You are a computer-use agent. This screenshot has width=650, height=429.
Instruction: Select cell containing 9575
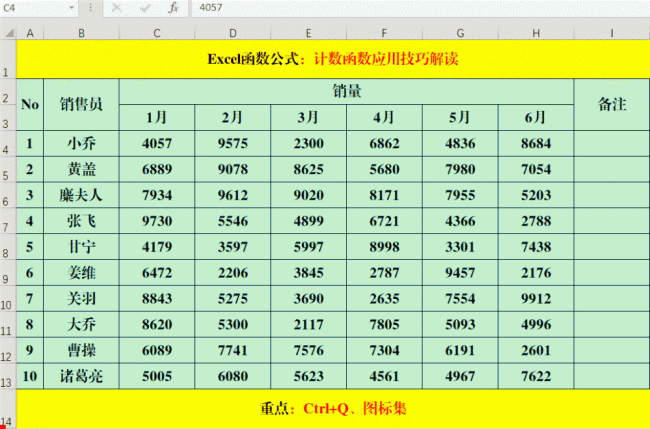pyautogui.click(x=233, y=143)
